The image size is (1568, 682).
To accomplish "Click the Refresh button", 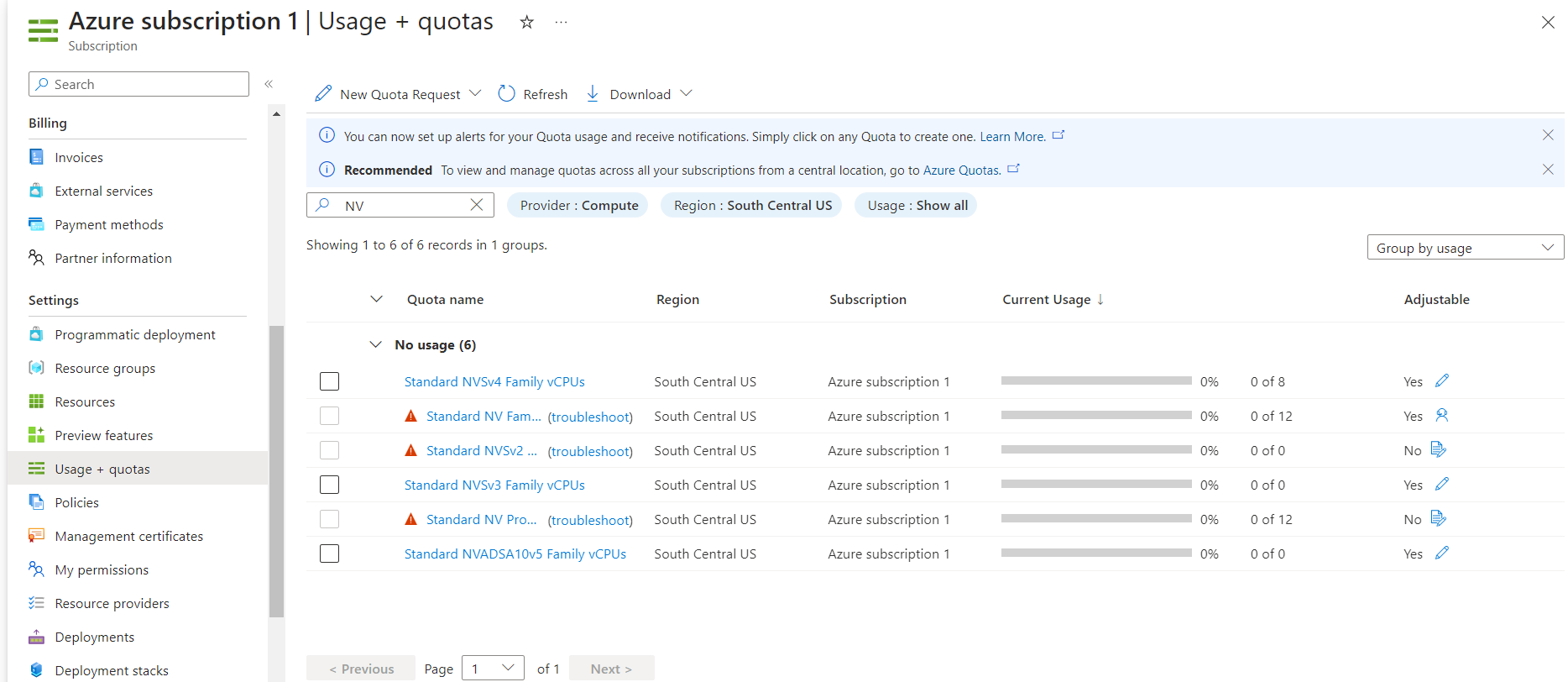I will click(x=533, y=94).
